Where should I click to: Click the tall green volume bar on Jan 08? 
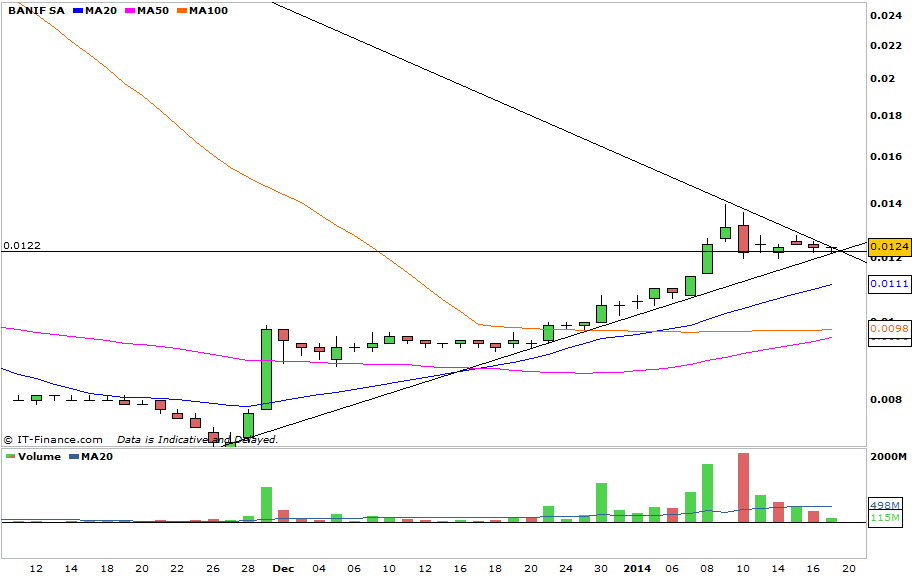pos(707,493)
